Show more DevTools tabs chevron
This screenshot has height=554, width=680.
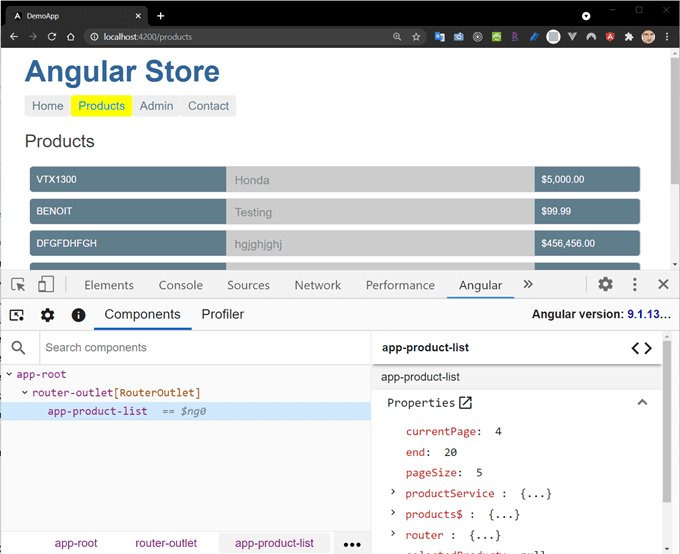[528, 285]
